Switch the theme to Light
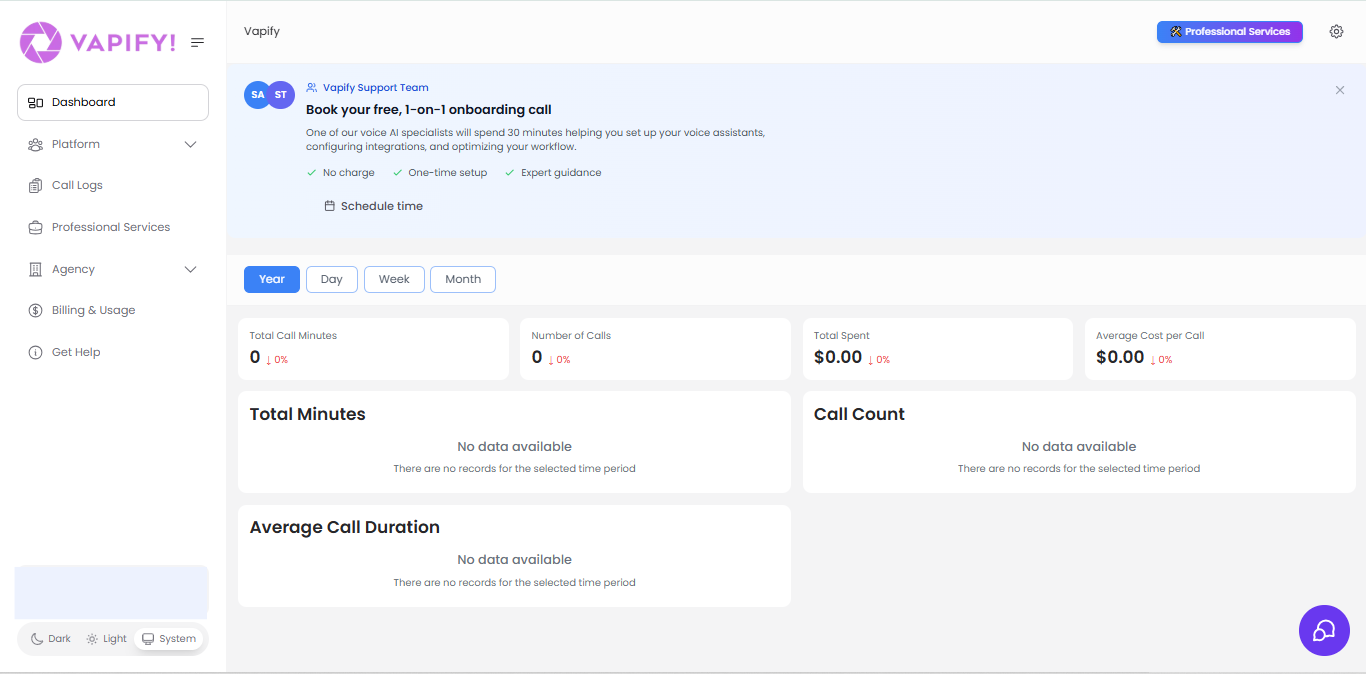Image resolution: width=1366 pixels, height=674 pixels. tap(106, 639)
